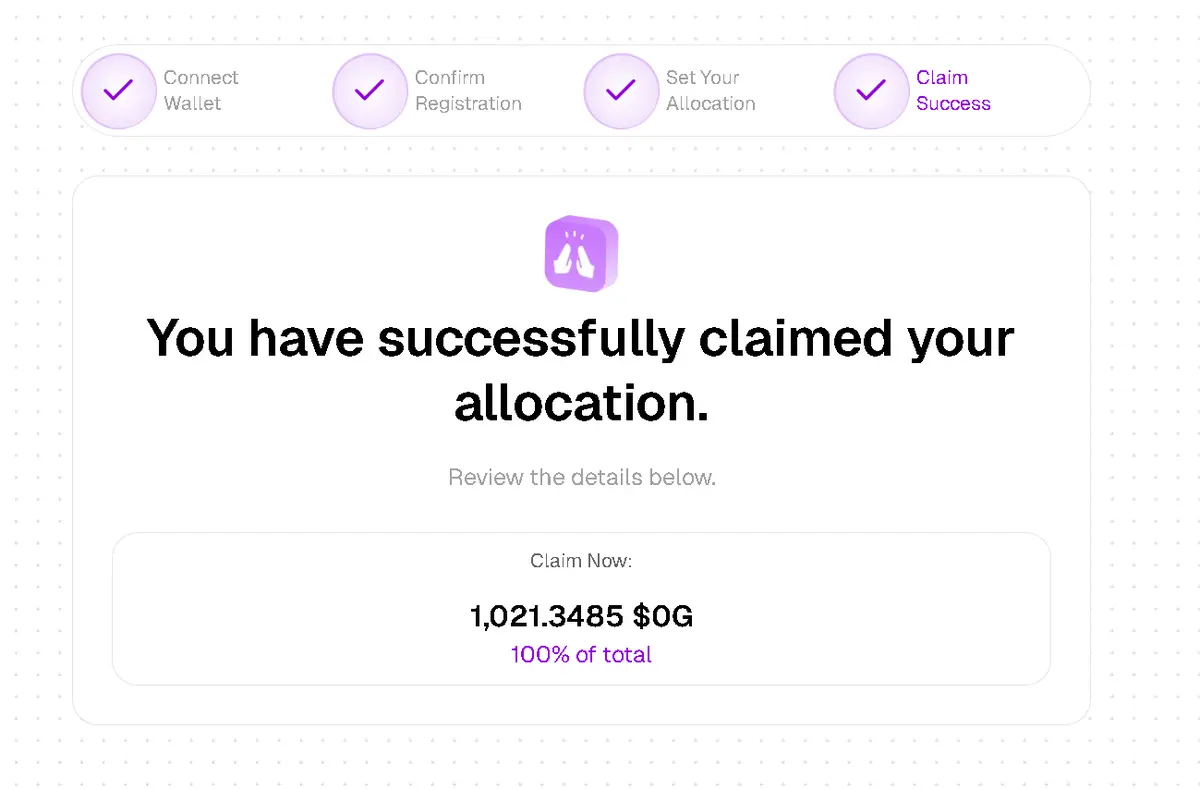Screen dimensions: 1200x789
Task: Click the word 'allocation.' in the heading
Action: click(581, 403)
